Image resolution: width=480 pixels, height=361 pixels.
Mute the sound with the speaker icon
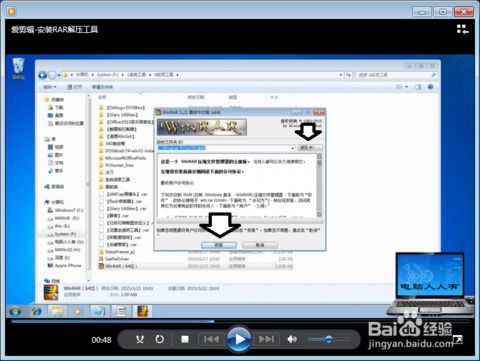tap(292, 339)
